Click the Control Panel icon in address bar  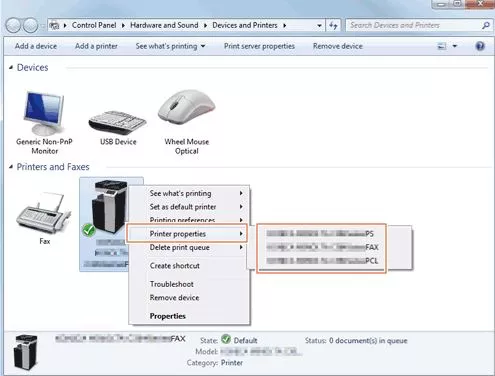[55, 25]
